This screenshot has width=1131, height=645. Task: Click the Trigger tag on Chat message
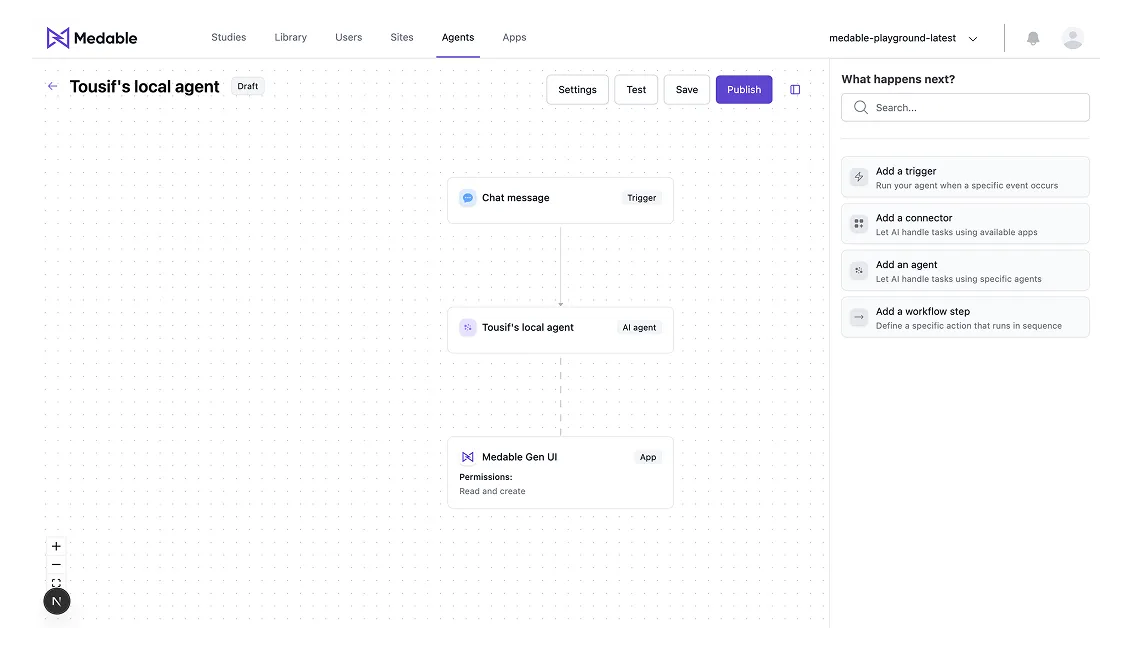[x=641, y=198]
